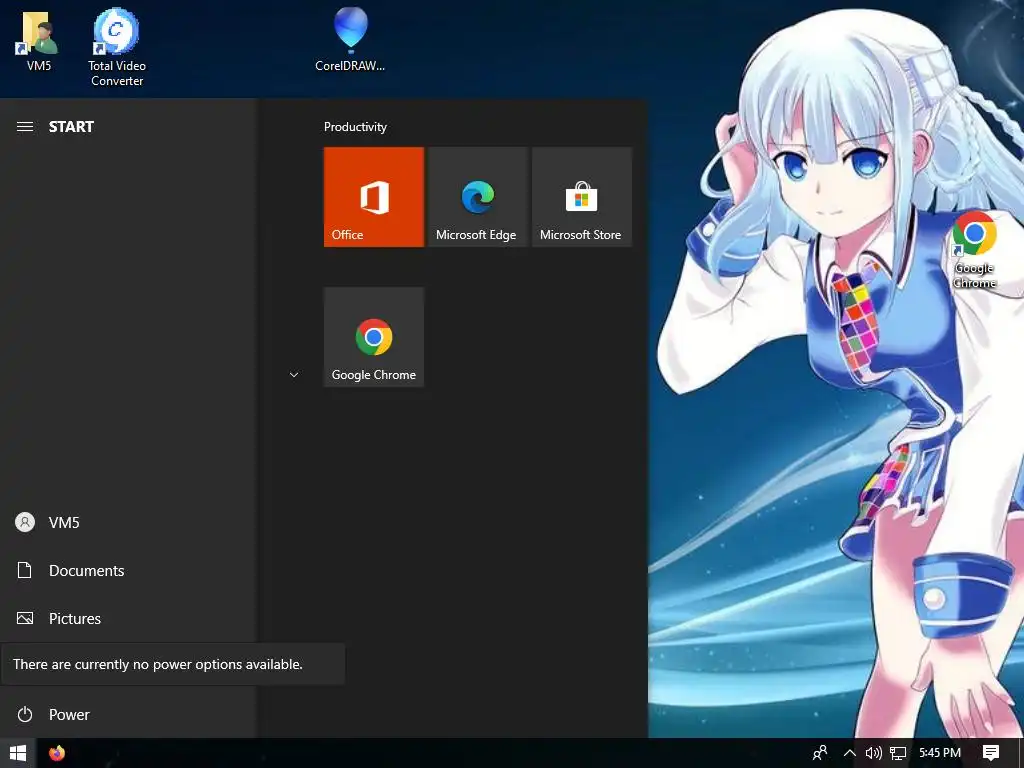1024x768 pixels.
Task: Open the Office tile
Action: click(374, 197)
